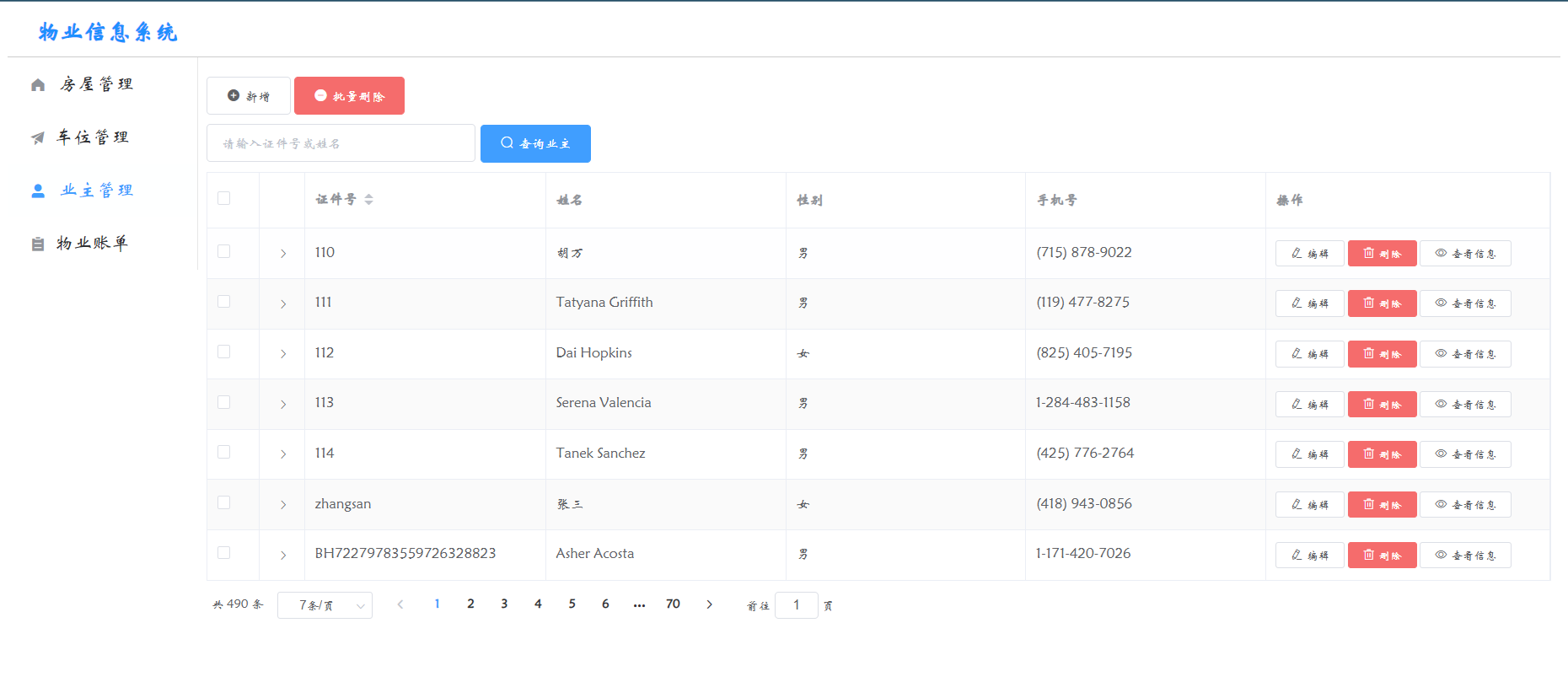Image resolution: width=1568 pixels, height=698 pixels.
Task: View info for zhangsan
Action: 1465,505
